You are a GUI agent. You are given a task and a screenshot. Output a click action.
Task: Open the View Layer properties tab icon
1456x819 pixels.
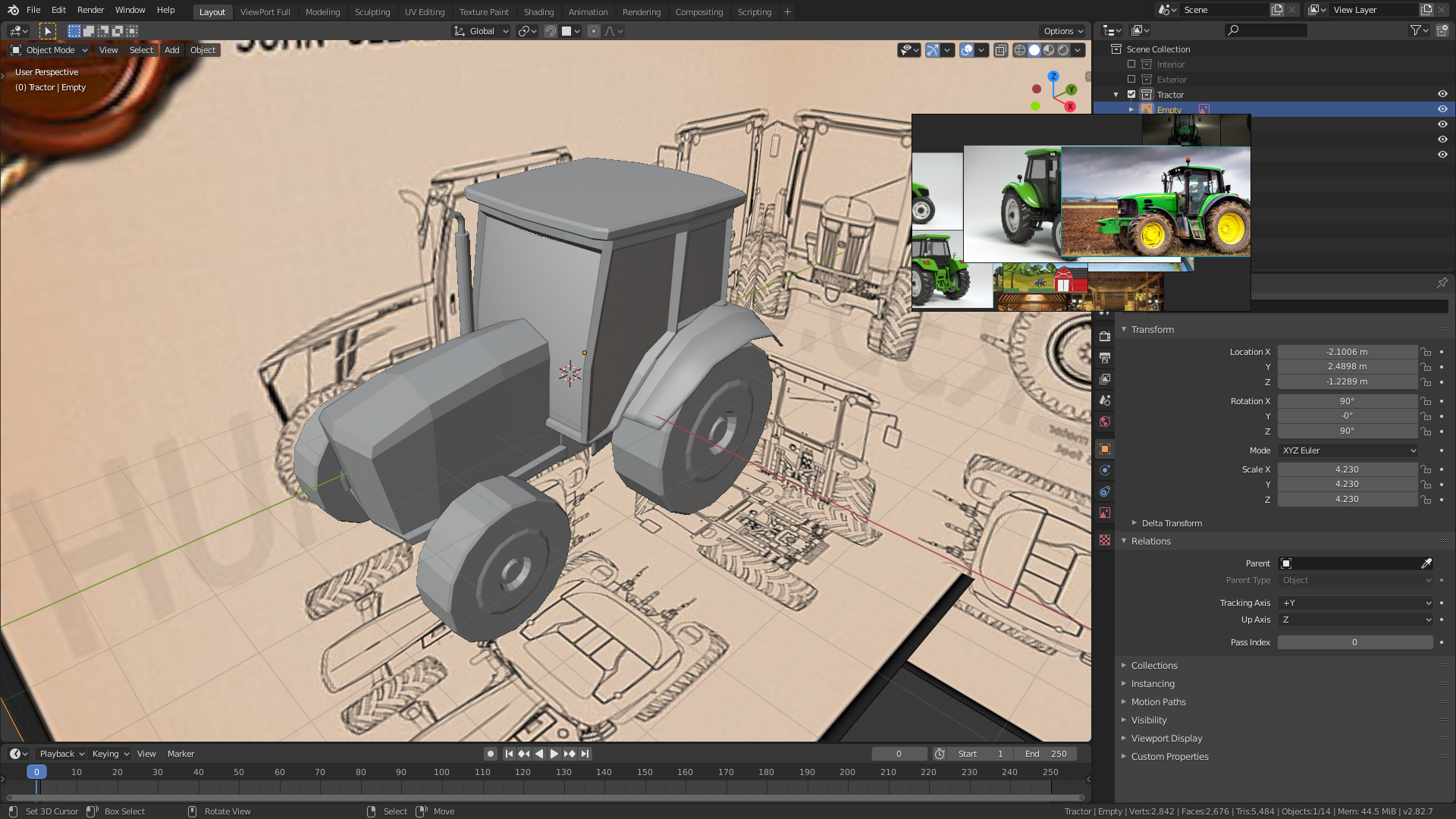1105,379
